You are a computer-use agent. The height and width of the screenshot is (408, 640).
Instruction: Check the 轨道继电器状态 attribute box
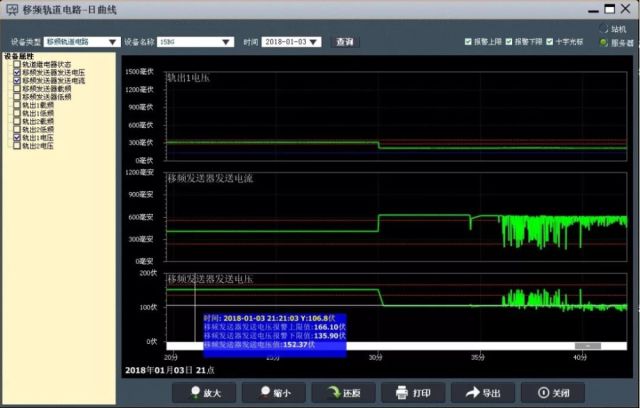pyautogui.click(x=17, y=64)
